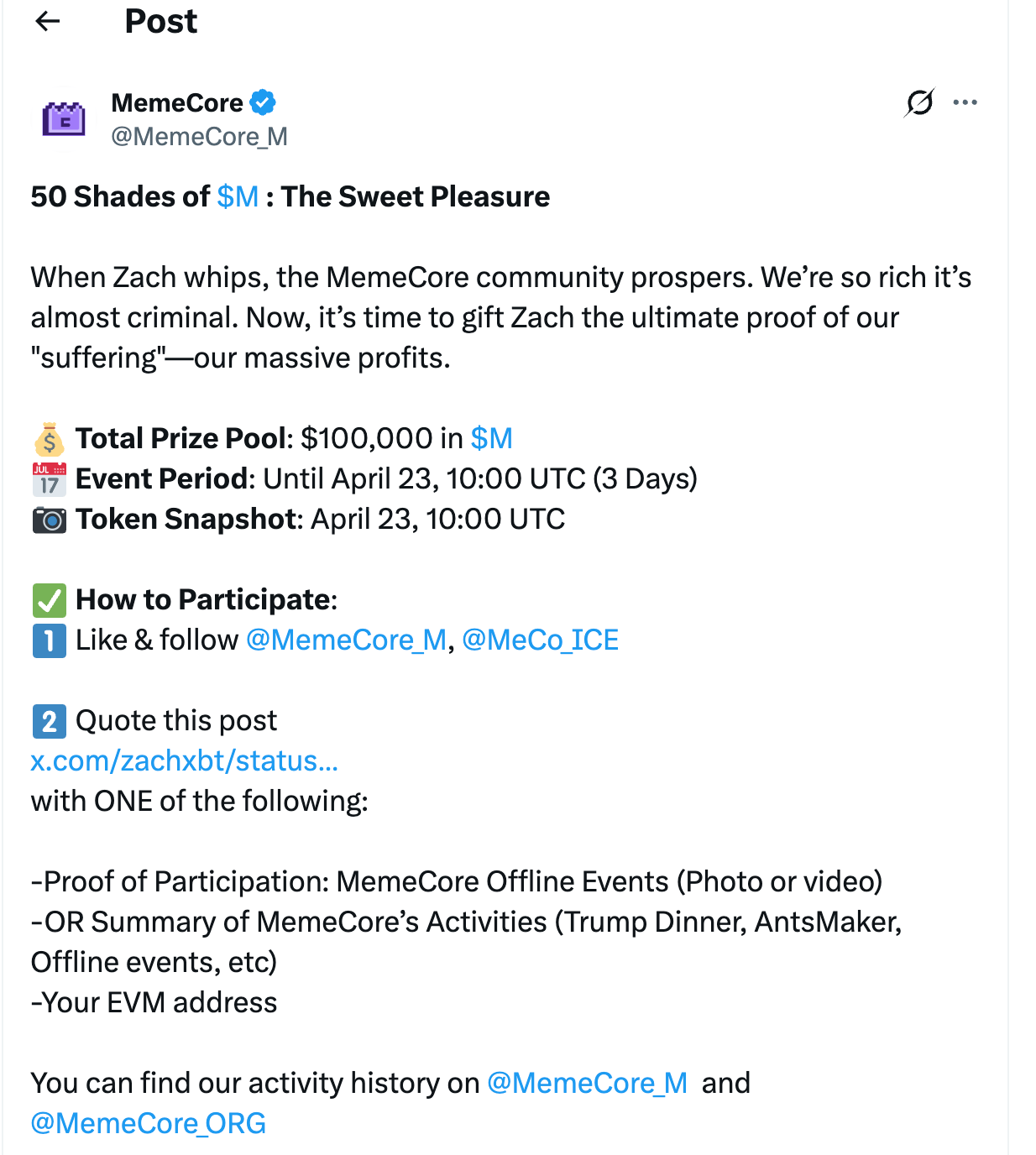Click the camera emoji beside Token Snapshot
Image resolution: width=1036 pixels, height=1155 pixels.
pyautogui.click(x=49, y=519)
